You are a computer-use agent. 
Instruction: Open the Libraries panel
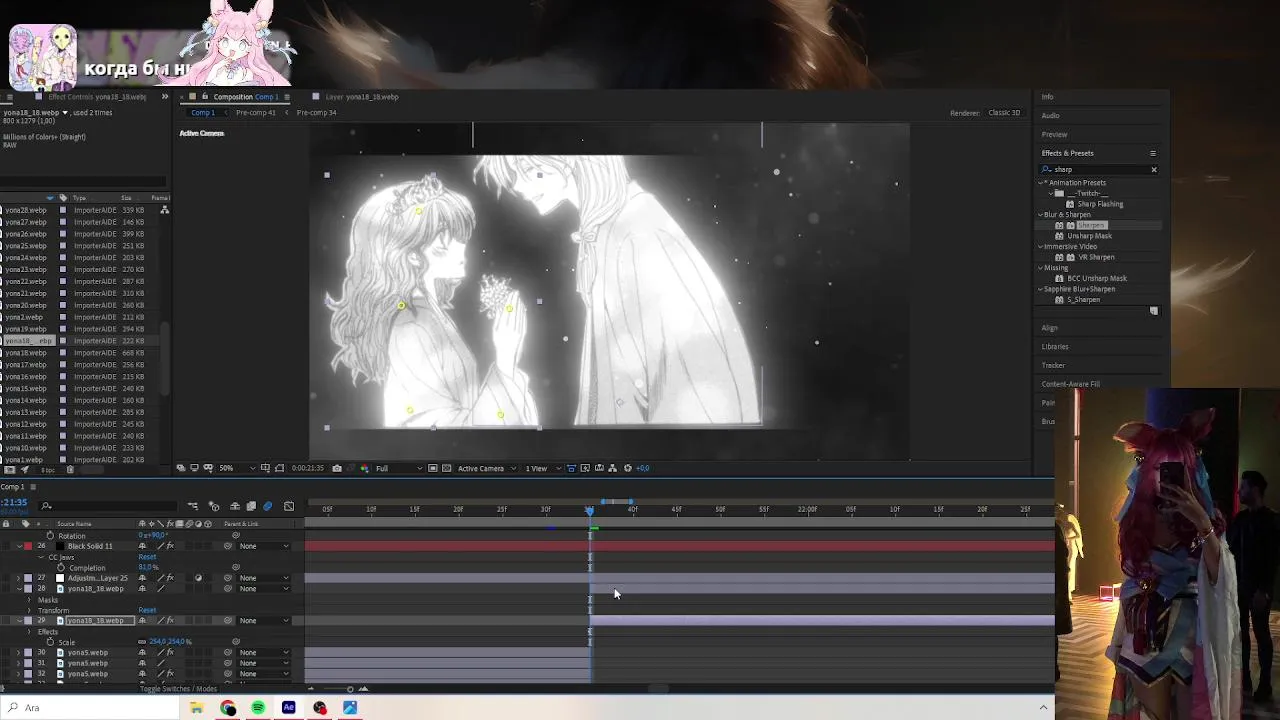click(1055, 346)
